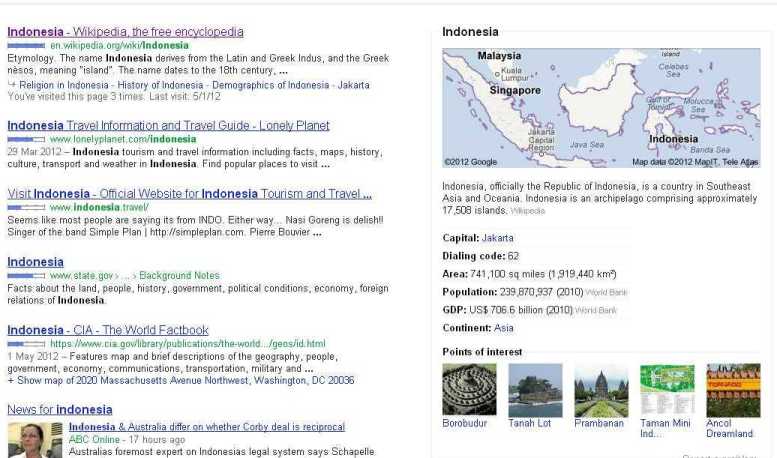Viewport: 777px width, 458px height.
Task: Open the Indonesia state.gov result title
Action: [x=36, y=262]
